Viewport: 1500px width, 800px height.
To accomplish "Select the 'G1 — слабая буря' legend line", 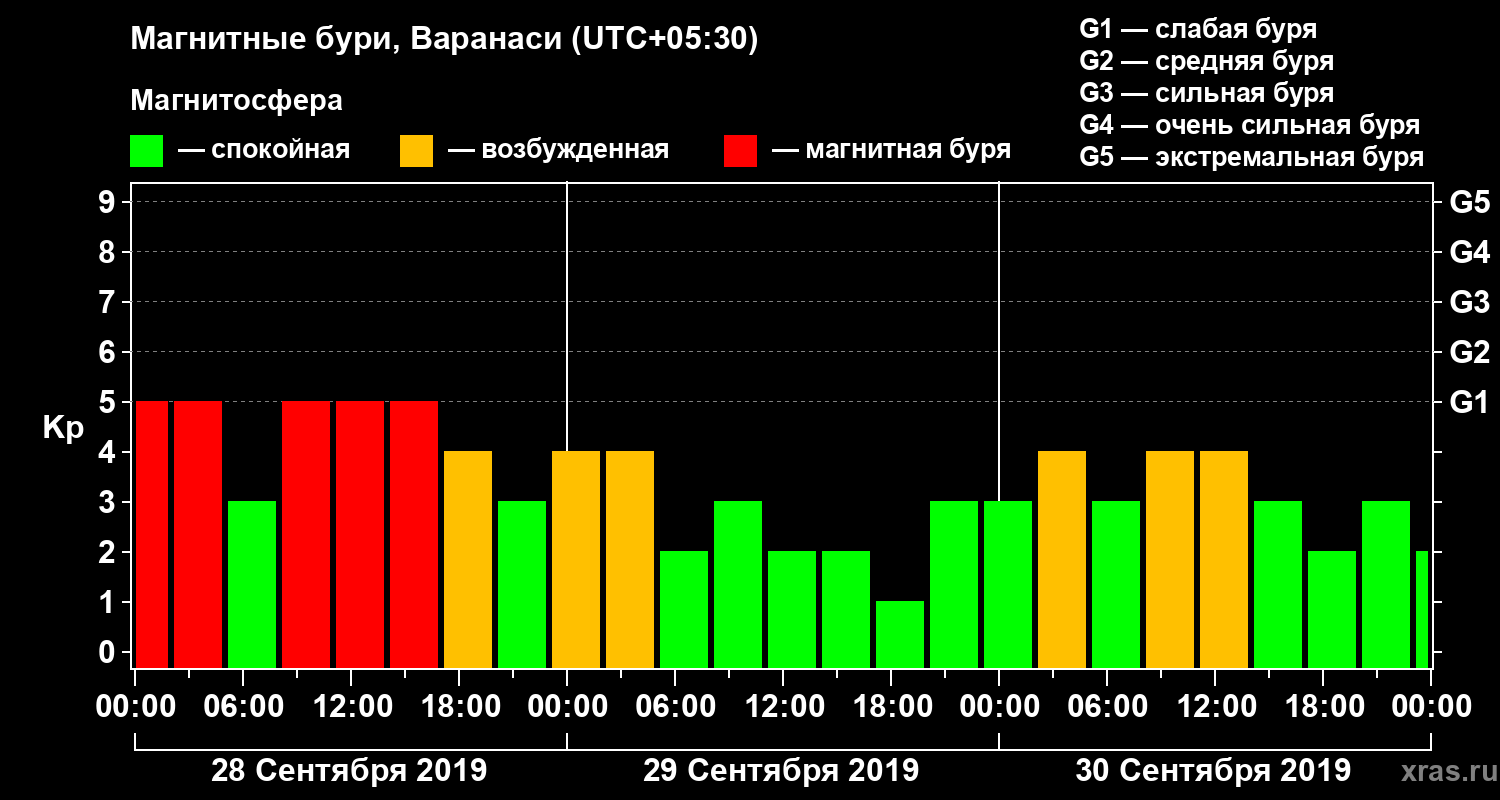I will pyautogui.click(x=1198, y=29).
